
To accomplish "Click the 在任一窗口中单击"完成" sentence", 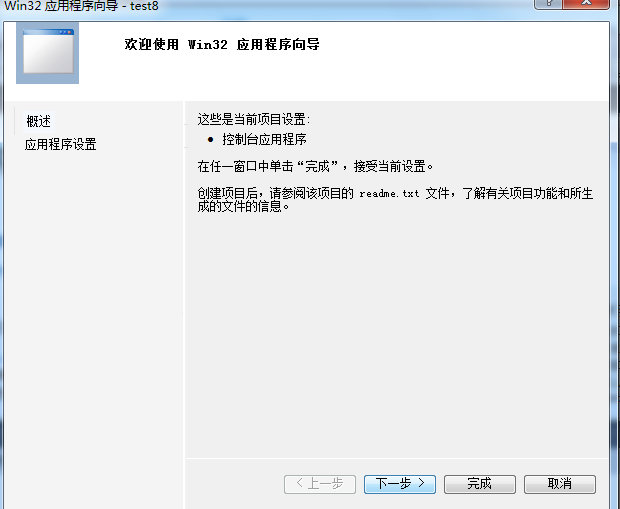I will [315, 167].
